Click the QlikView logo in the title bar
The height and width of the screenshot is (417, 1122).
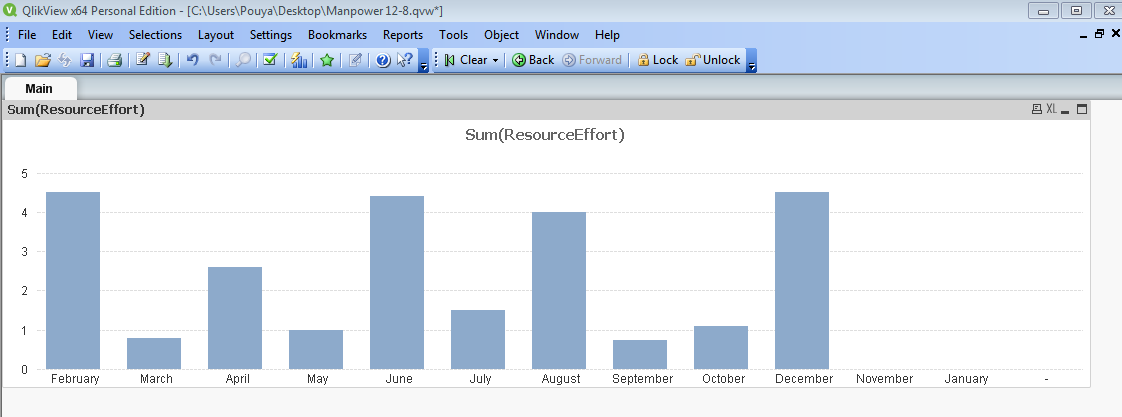click(11, 10)
